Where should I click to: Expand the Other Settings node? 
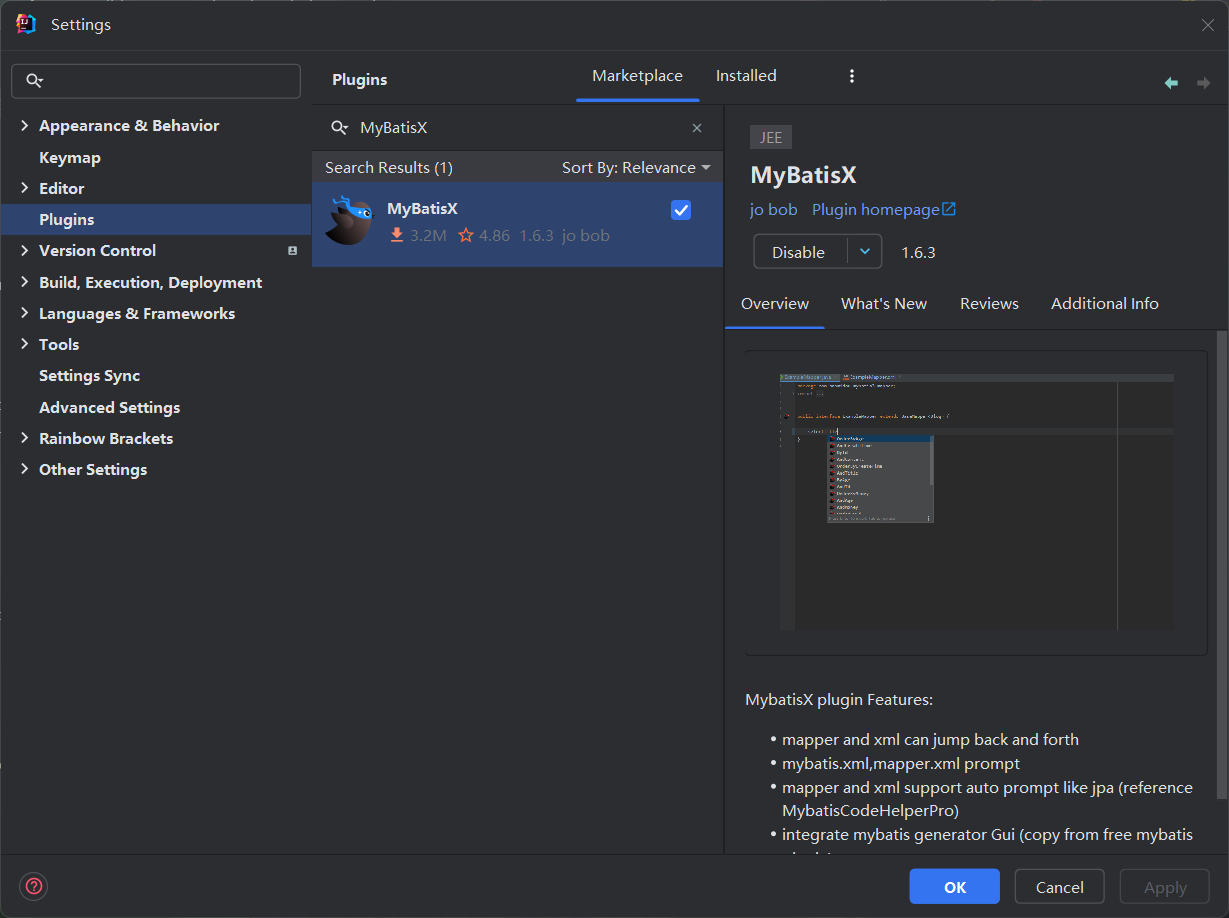click(x=25, y=469)
